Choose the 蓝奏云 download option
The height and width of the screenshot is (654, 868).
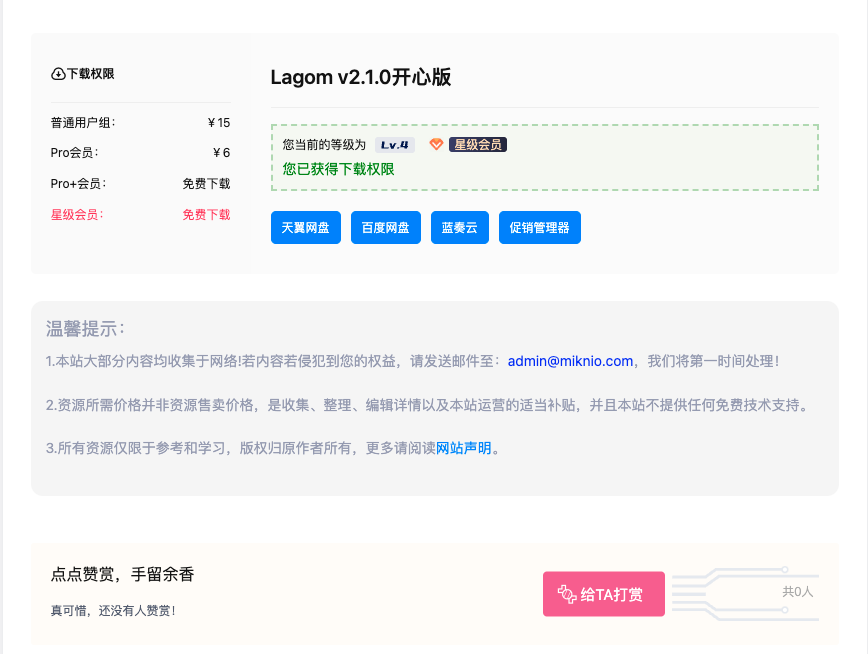click(x=460, y=228)
